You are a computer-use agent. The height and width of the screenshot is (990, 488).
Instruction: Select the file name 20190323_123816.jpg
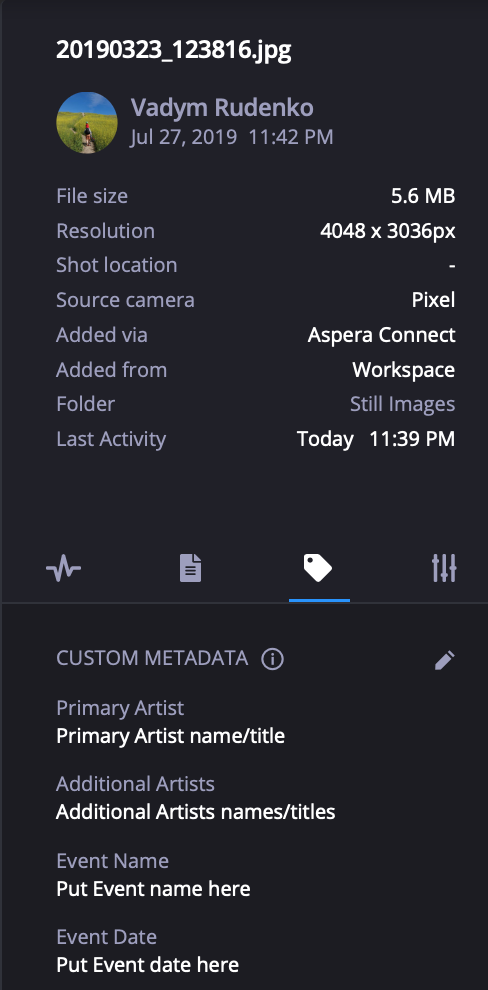coord(174,50)
